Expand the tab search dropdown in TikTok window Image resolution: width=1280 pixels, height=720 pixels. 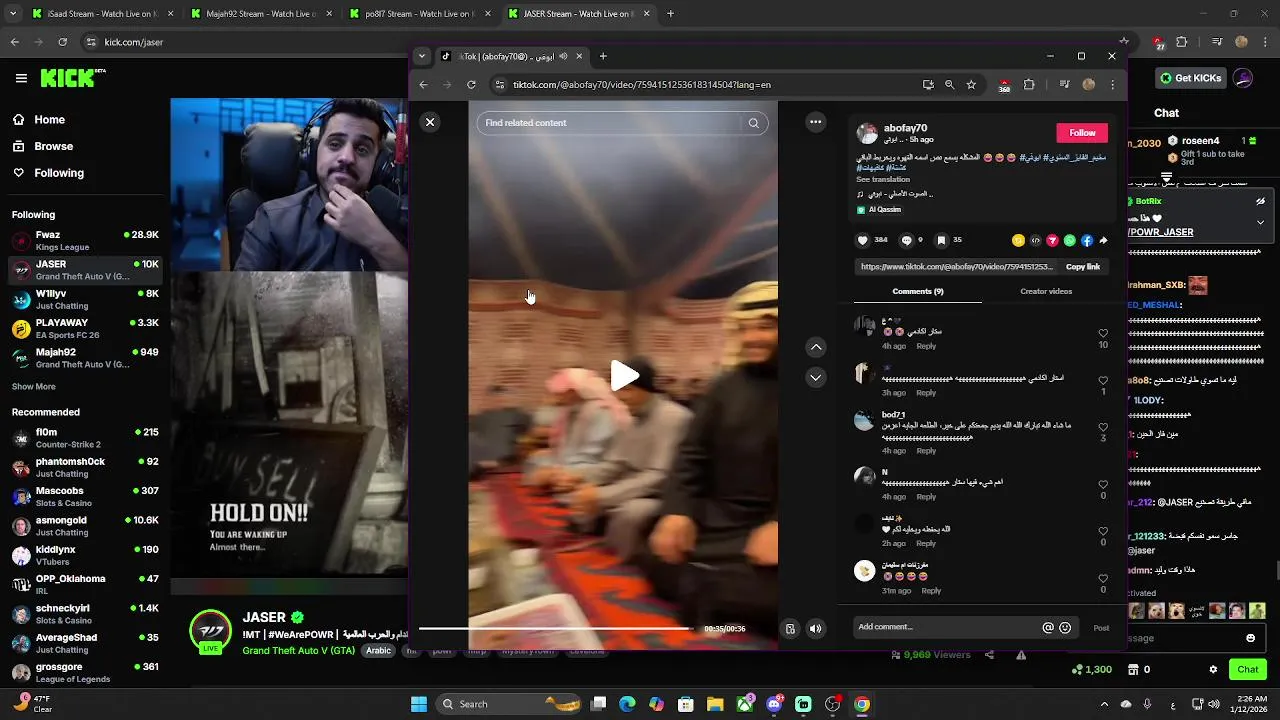422,56
